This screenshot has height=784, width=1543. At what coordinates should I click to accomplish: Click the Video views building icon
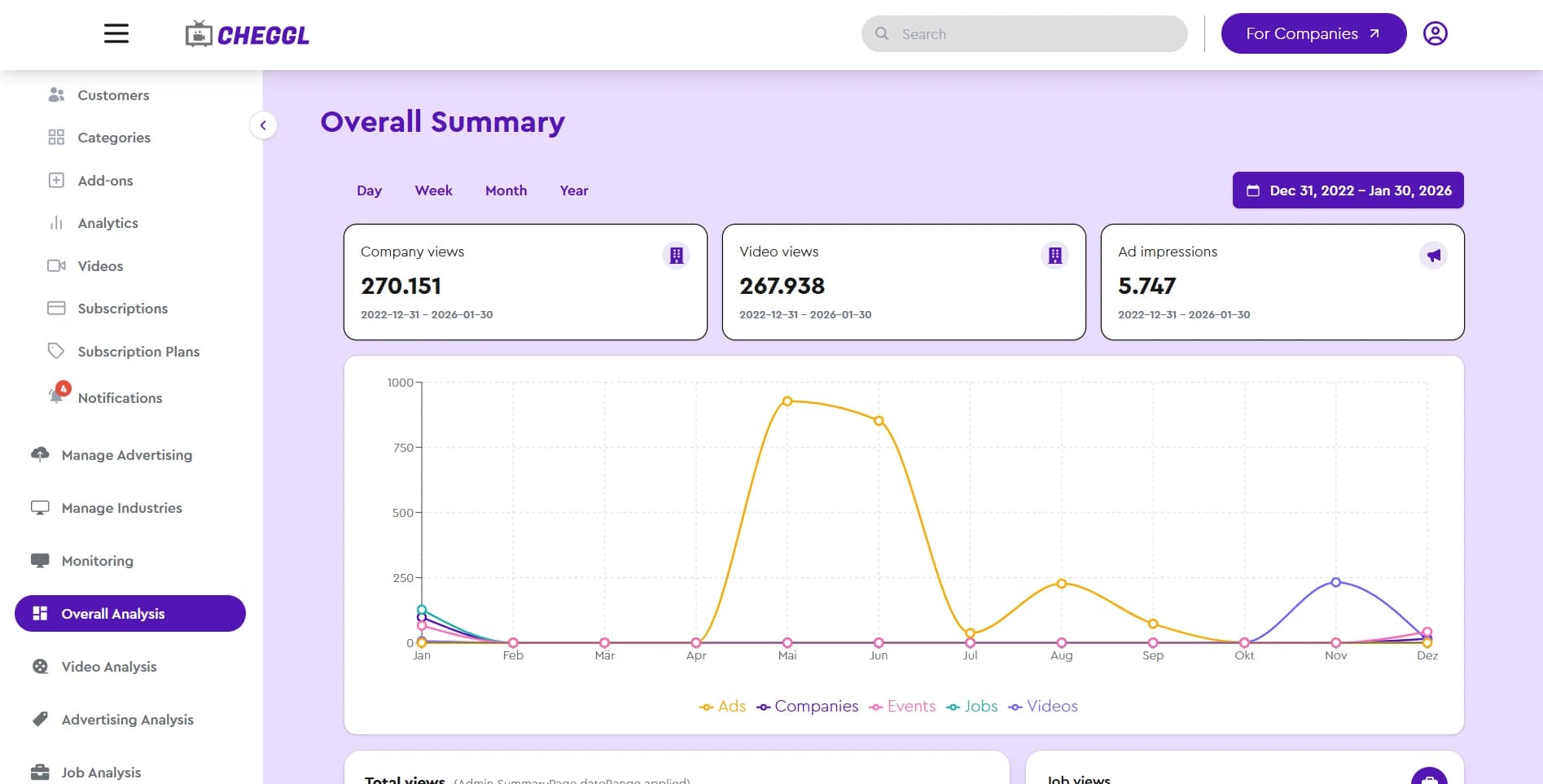coord(1054,256)
